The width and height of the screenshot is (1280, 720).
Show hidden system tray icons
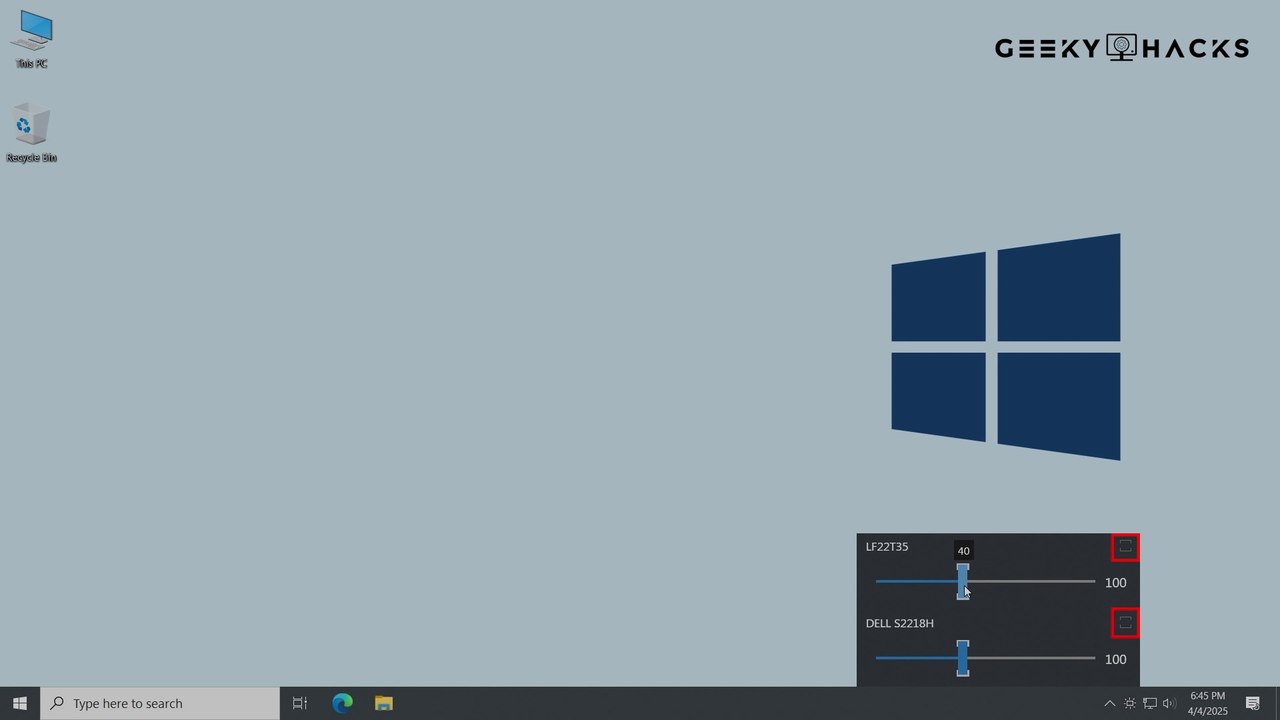point(1109,704)
